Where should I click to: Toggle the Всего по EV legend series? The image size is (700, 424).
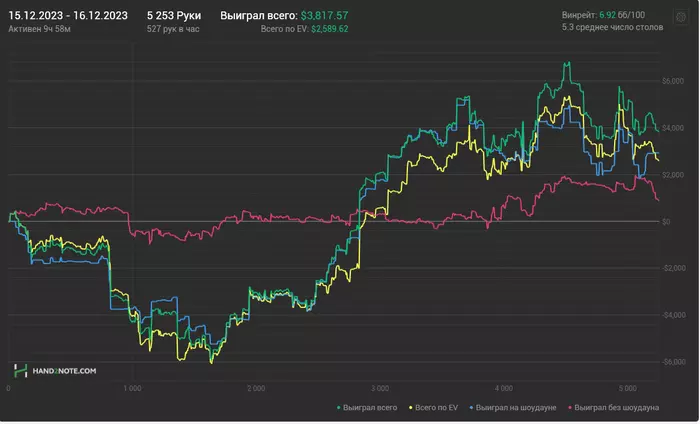click(437, 409)
